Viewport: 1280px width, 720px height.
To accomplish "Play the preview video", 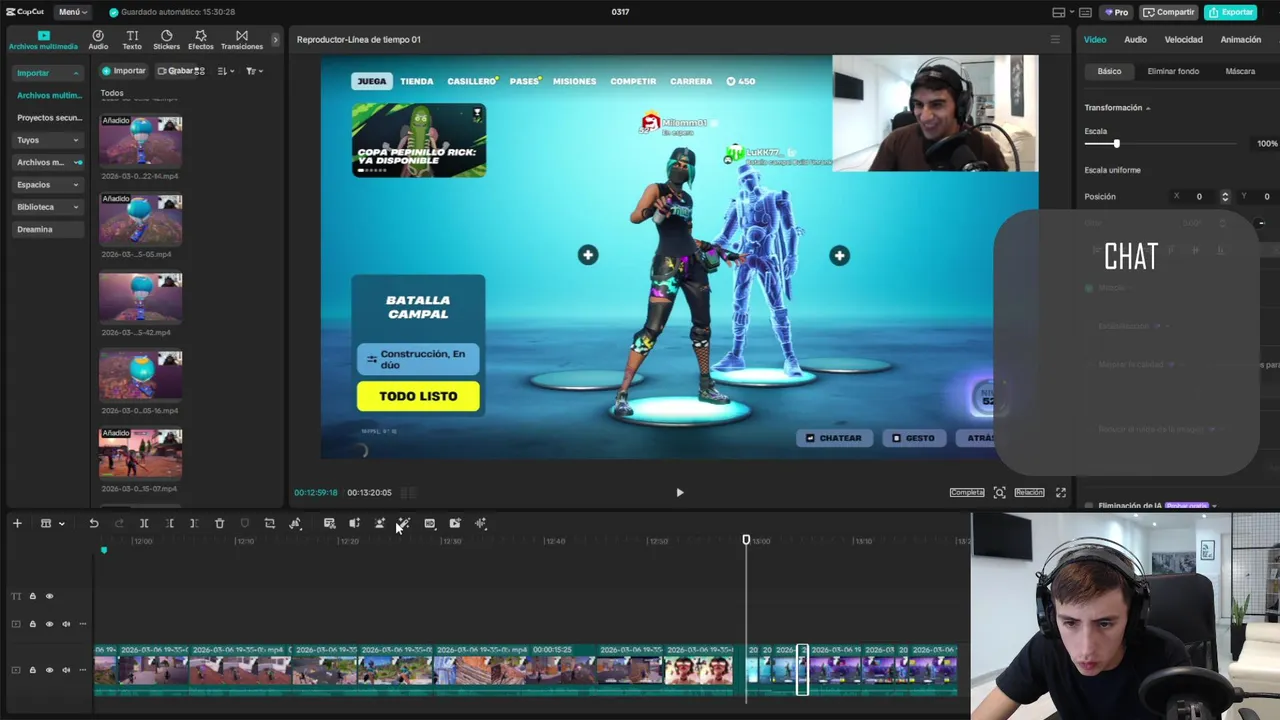I will coord(680,492).
